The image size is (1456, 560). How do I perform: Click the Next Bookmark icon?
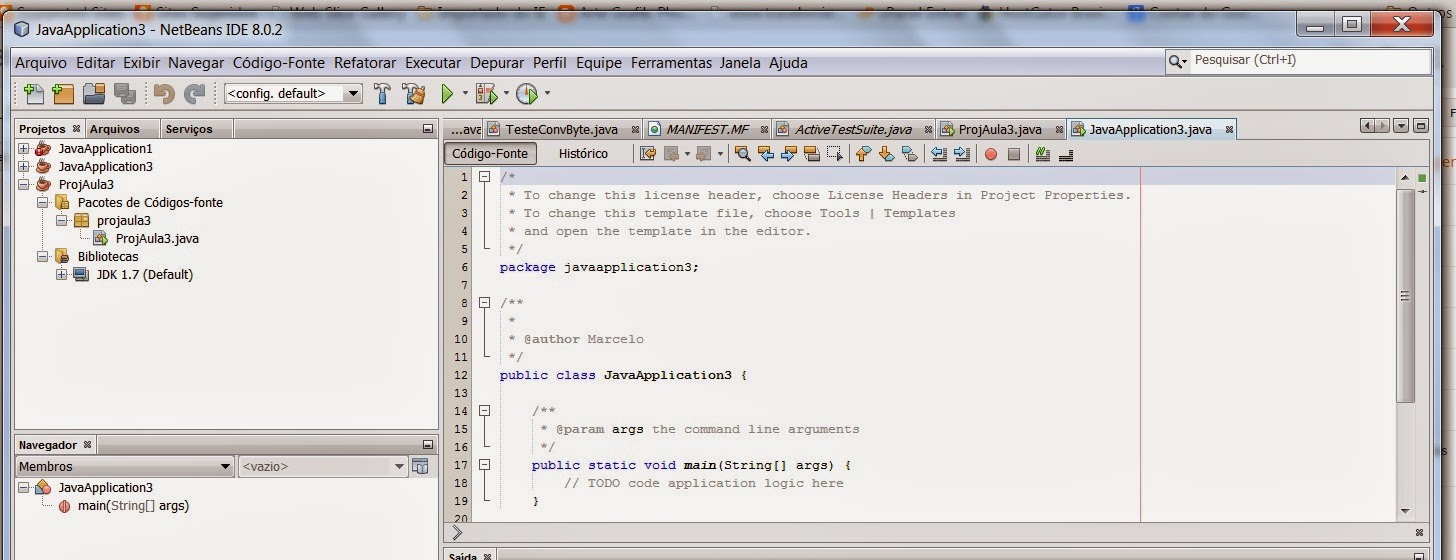click(x=886, y=154)
